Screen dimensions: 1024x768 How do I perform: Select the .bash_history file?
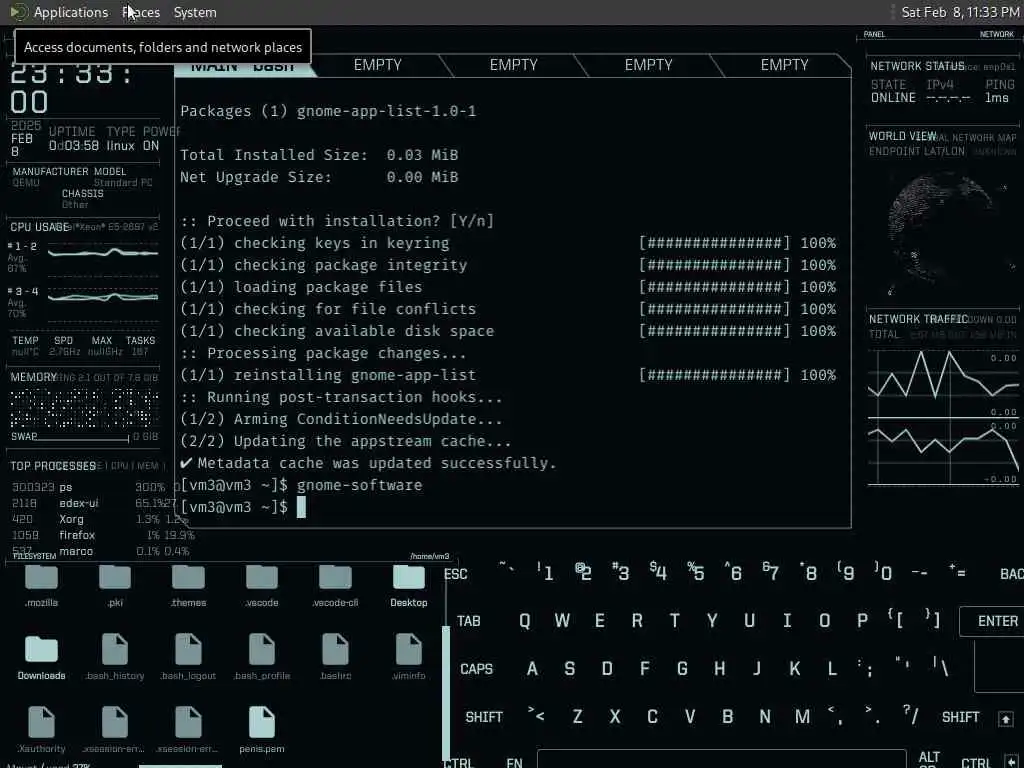[x=115, y=658]
